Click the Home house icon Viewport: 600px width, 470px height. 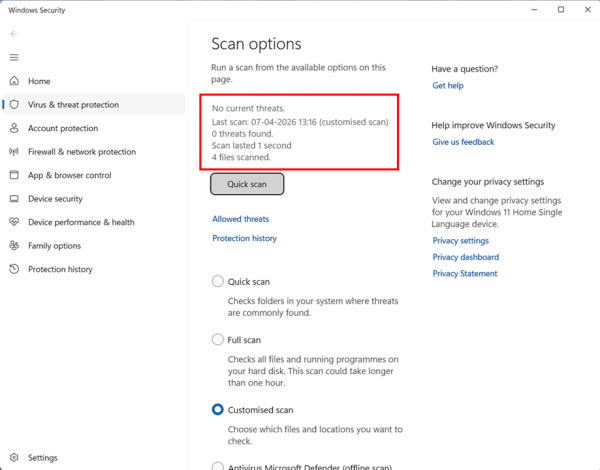pyautogui.click(x=14, y=81)
